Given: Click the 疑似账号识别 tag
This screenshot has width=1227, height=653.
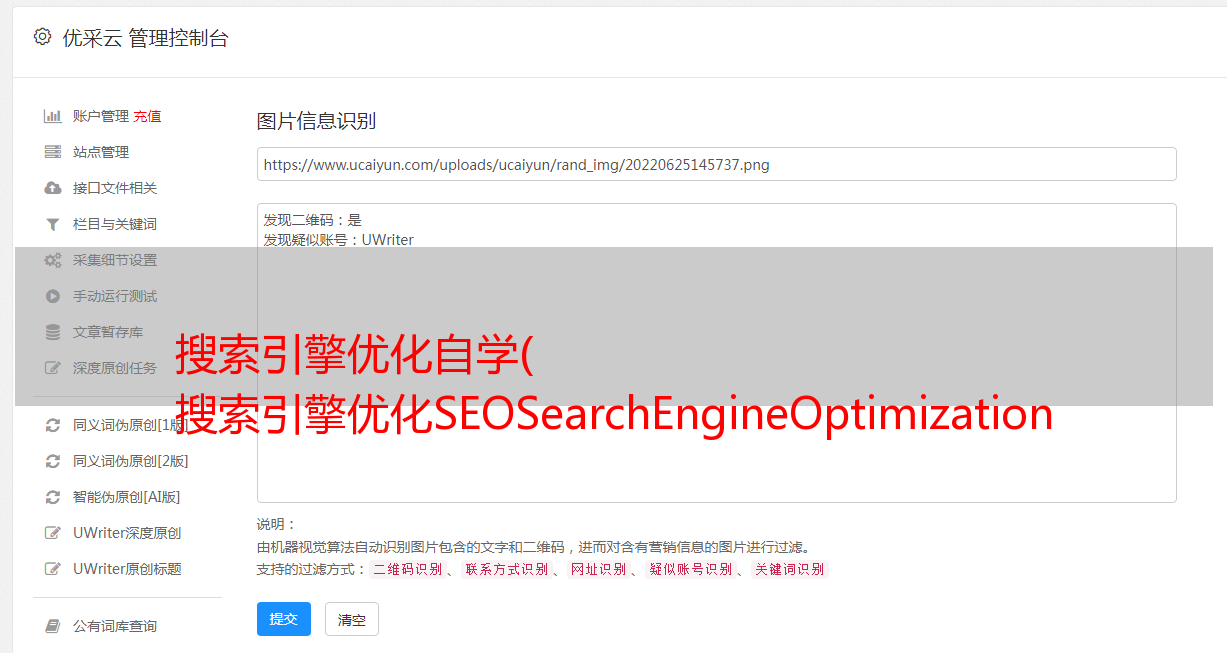Looking at the screenshot, I should [690, 569].
